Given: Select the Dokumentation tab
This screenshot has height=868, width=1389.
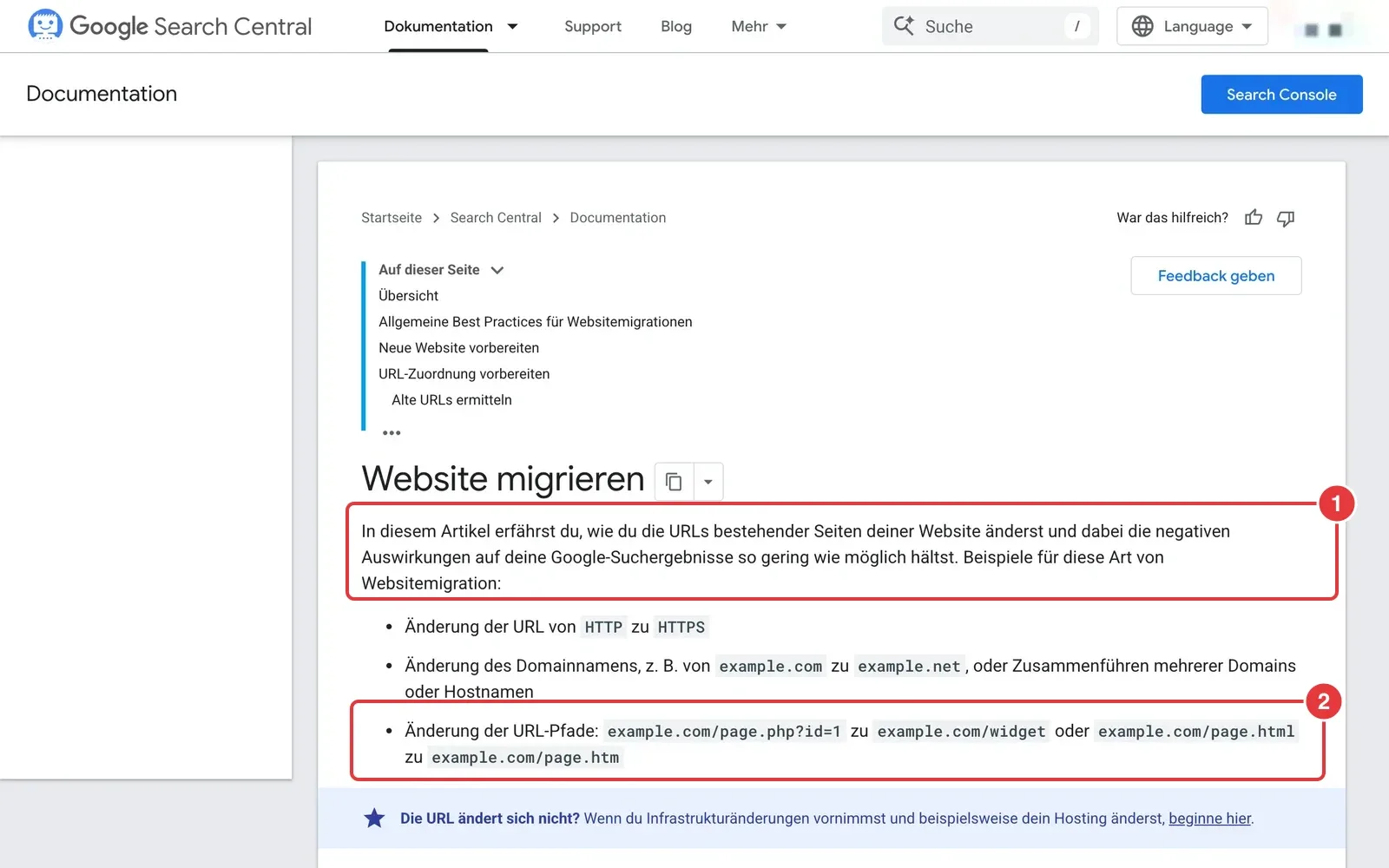Looking at the screenshot, I should coord(438,26).
